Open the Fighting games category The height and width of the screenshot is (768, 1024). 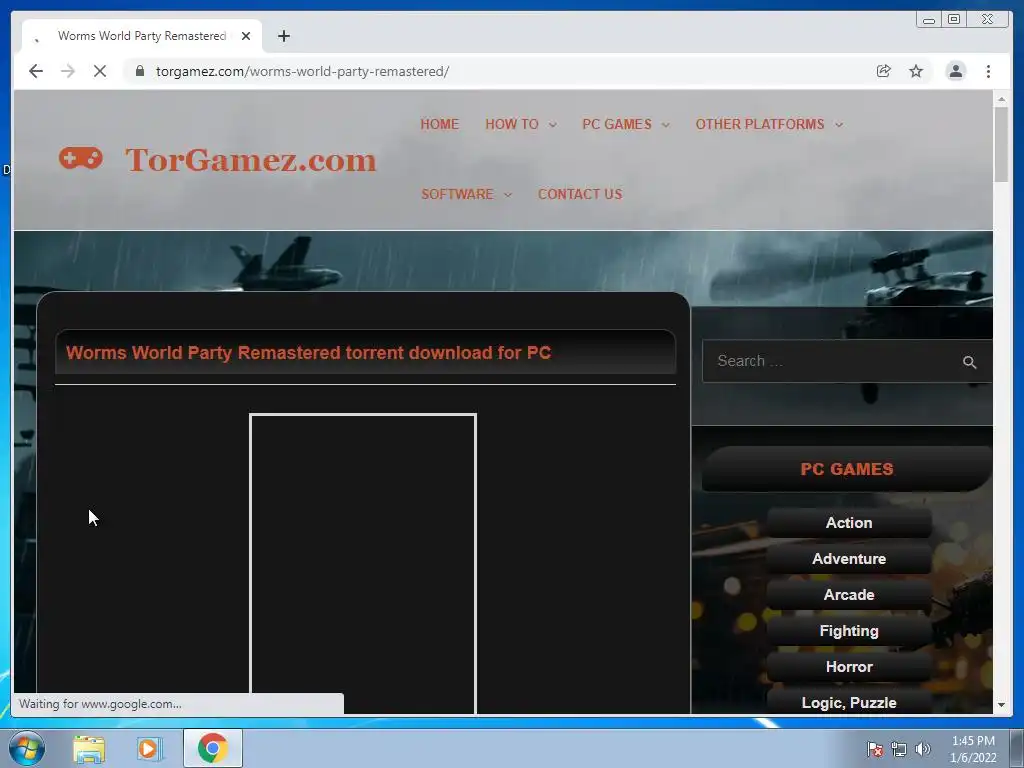849,631
